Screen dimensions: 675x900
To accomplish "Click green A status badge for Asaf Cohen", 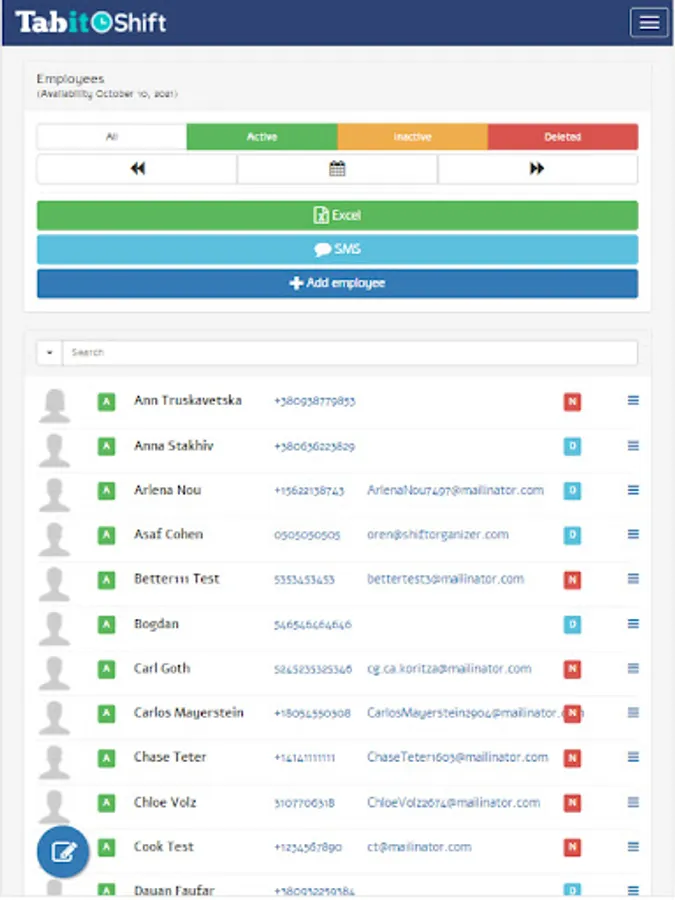I will coord(106,535).
